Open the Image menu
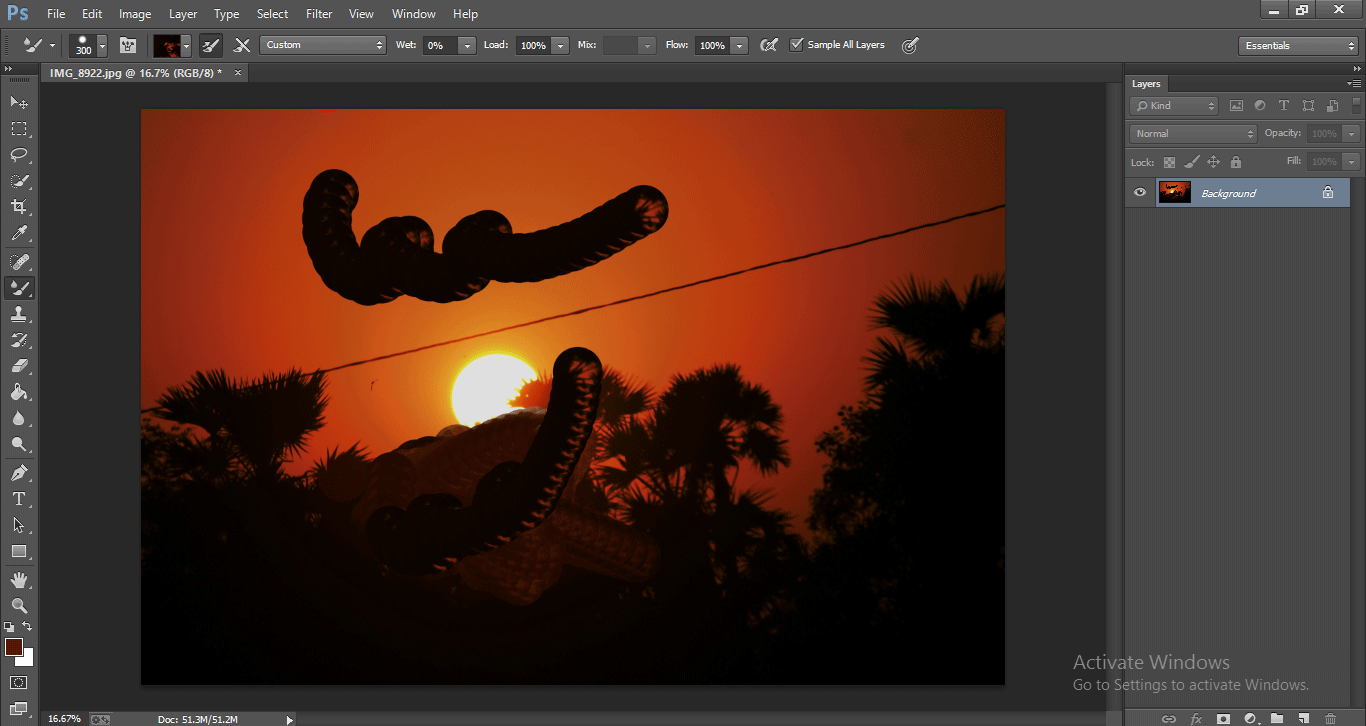 135,14
